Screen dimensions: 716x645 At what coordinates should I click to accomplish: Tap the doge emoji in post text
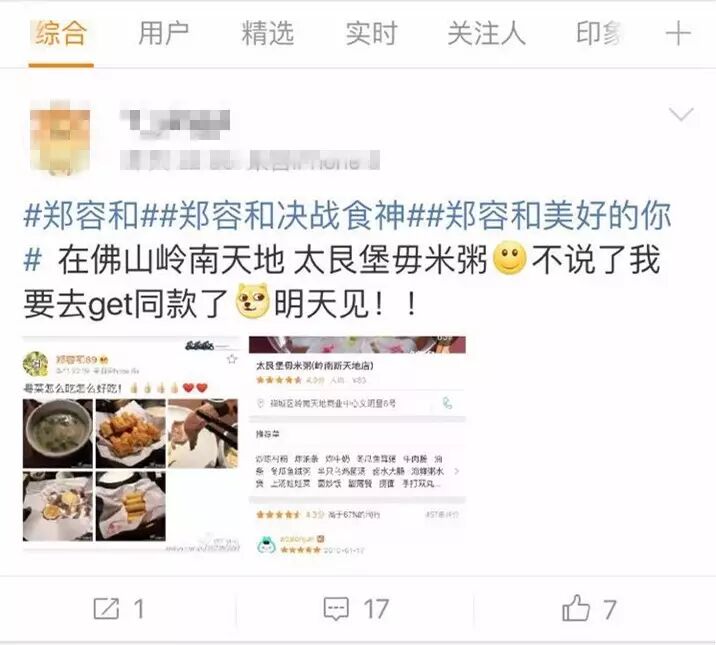coord(252,300)
